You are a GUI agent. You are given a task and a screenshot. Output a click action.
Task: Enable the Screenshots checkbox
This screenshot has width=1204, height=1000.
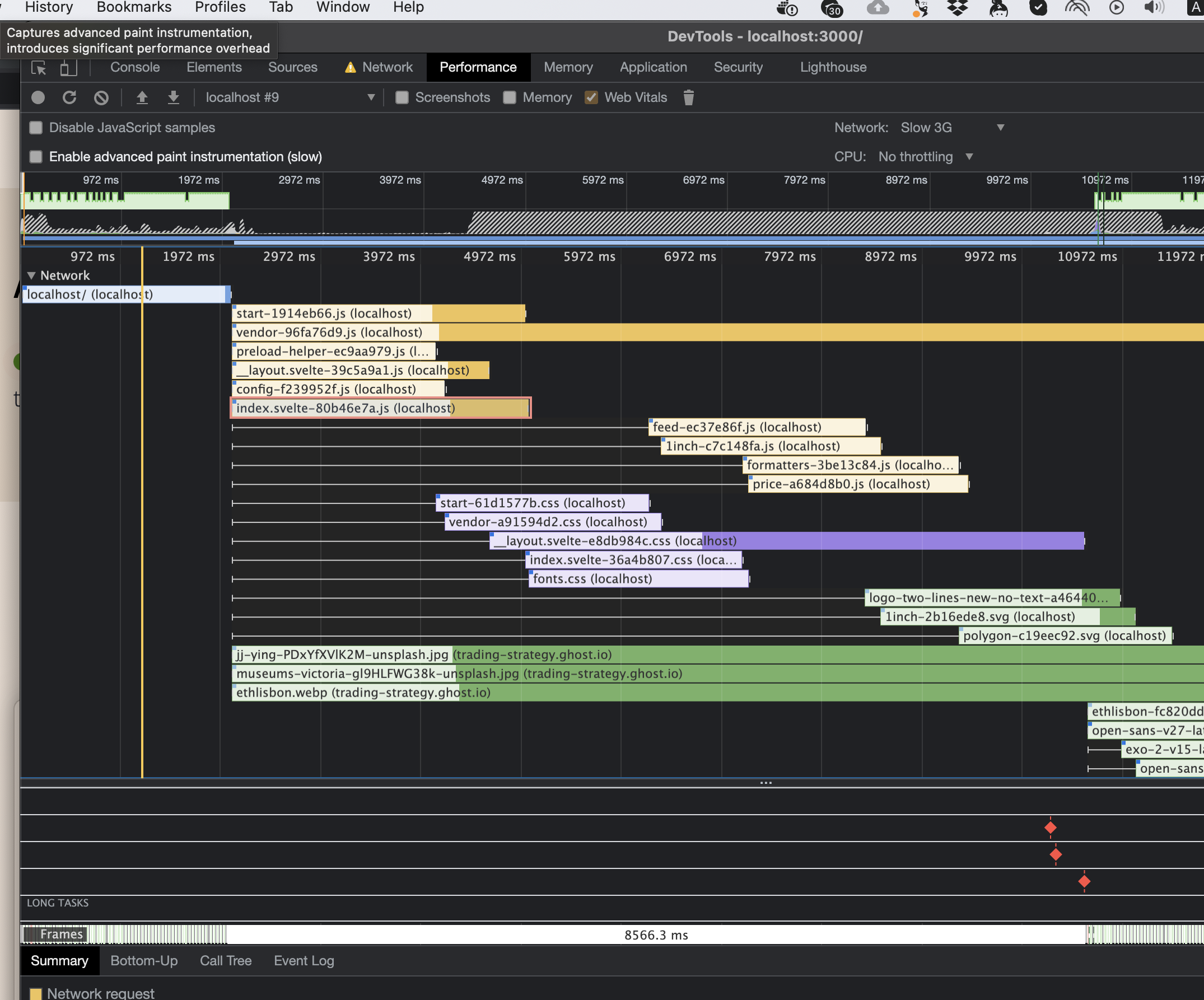pos(402,97)
